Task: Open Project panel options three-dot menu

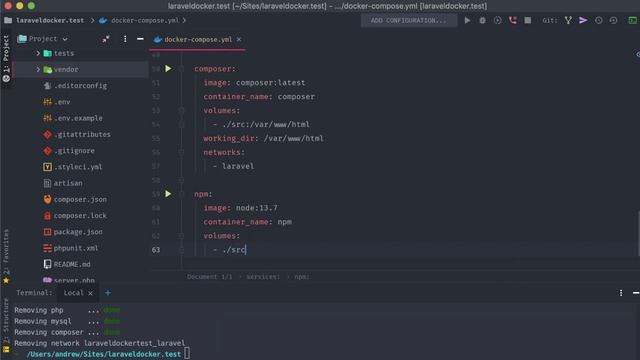Action: pos(125,39)
